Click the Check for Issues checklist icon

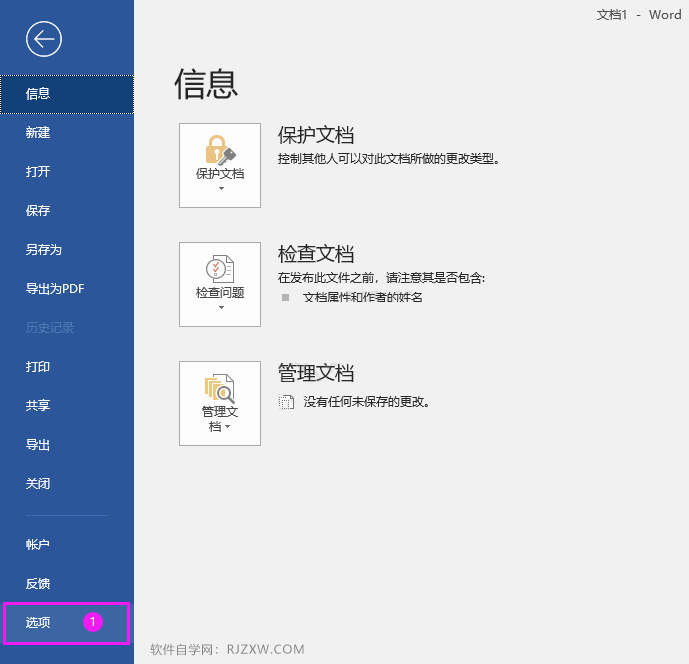pyautogui.click(x=220, y=269)
